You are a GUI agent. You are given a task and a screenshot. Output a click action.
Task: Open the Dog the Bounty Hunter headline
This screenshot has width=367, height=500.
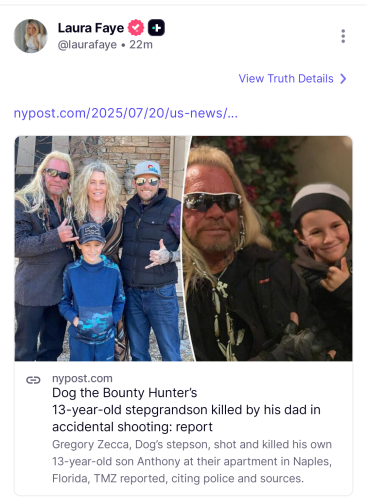click(186, 410)
